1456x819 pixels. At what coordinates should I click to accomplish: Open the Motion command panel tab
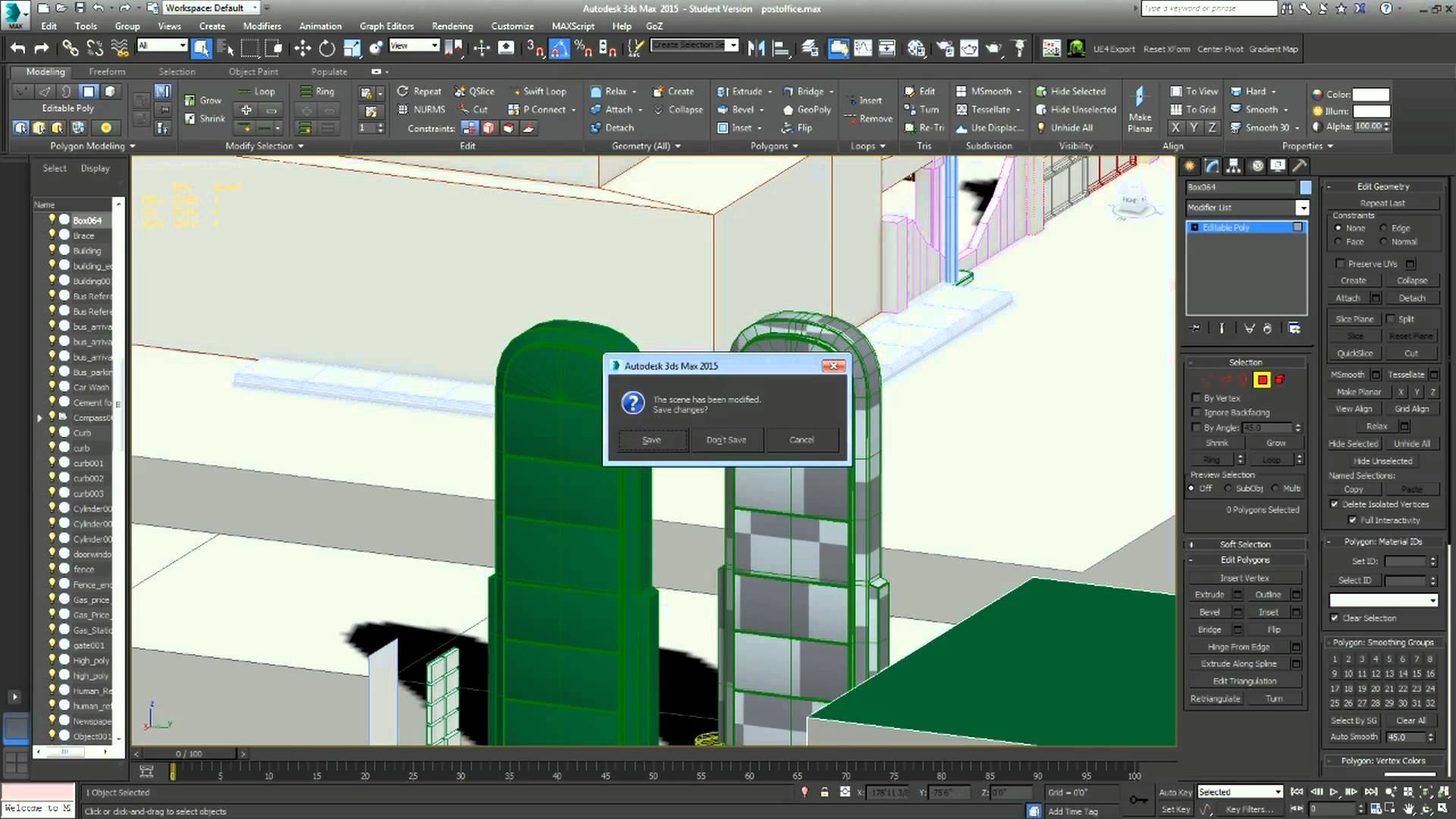click(1257, 166)
